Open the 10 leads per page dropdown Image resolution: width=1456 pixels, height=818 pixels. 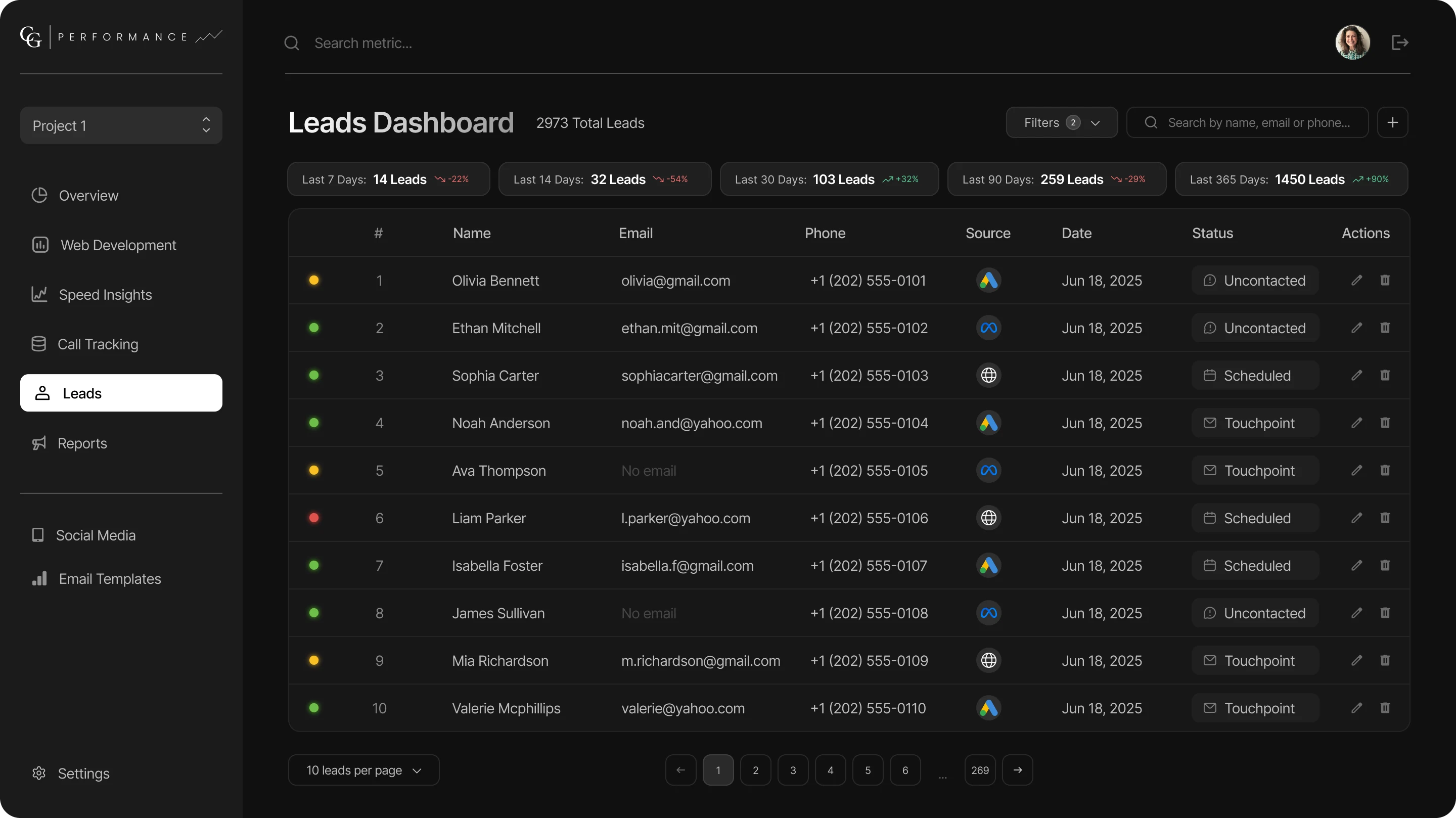point(363,770)
